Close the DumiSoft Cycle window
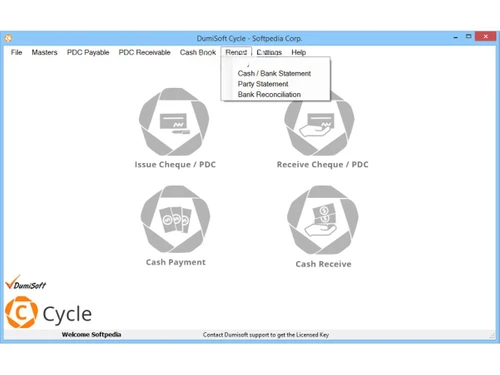 pyautogui.click(x=486, y=36)
